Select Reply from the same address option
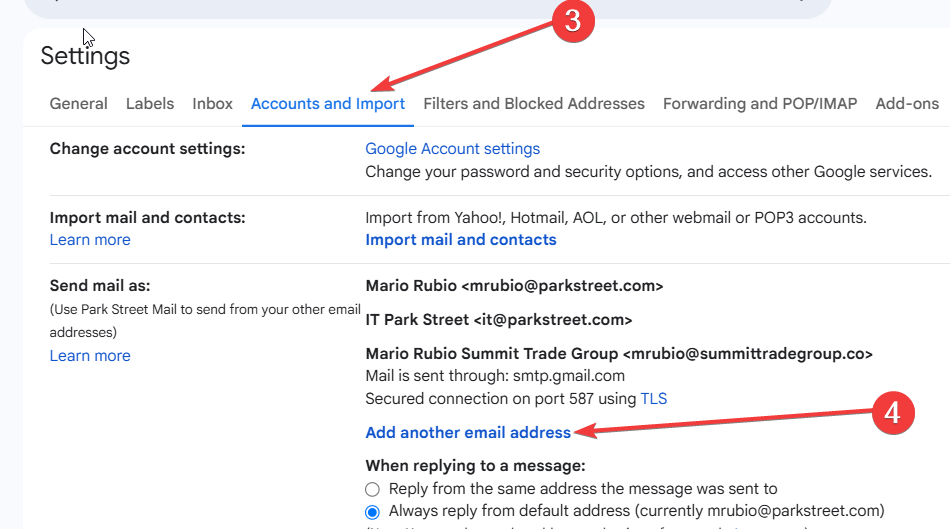 coord(372,489)
